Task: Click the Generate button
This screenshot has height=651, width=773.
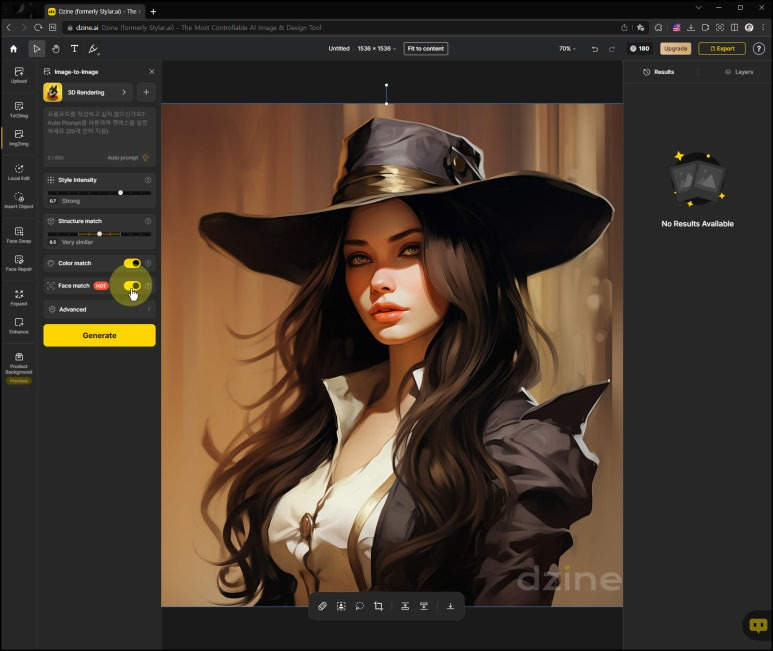Action: (x=100, y=335)
